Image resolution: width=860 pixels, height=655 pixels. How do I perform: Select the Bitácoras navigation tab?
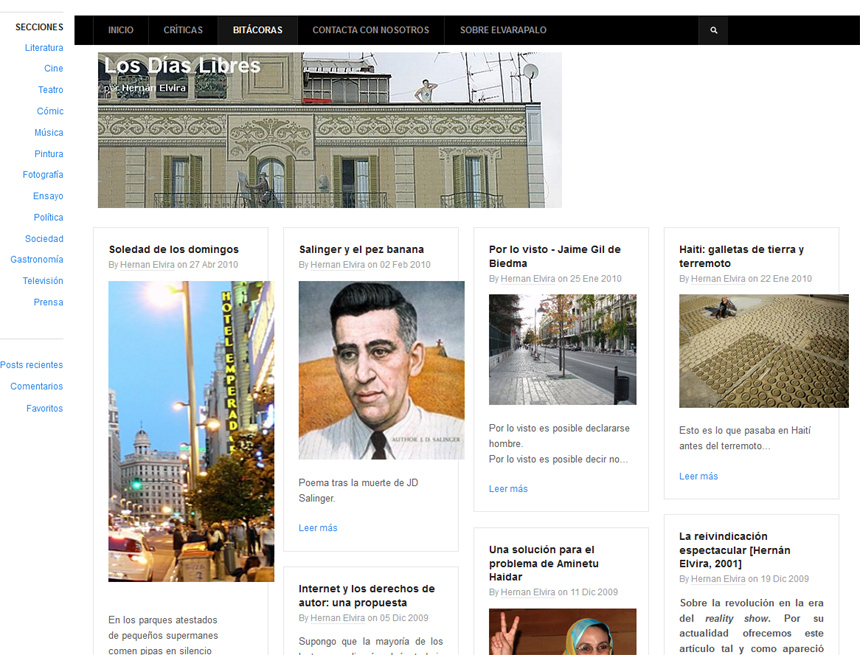(x=257, y=30)
